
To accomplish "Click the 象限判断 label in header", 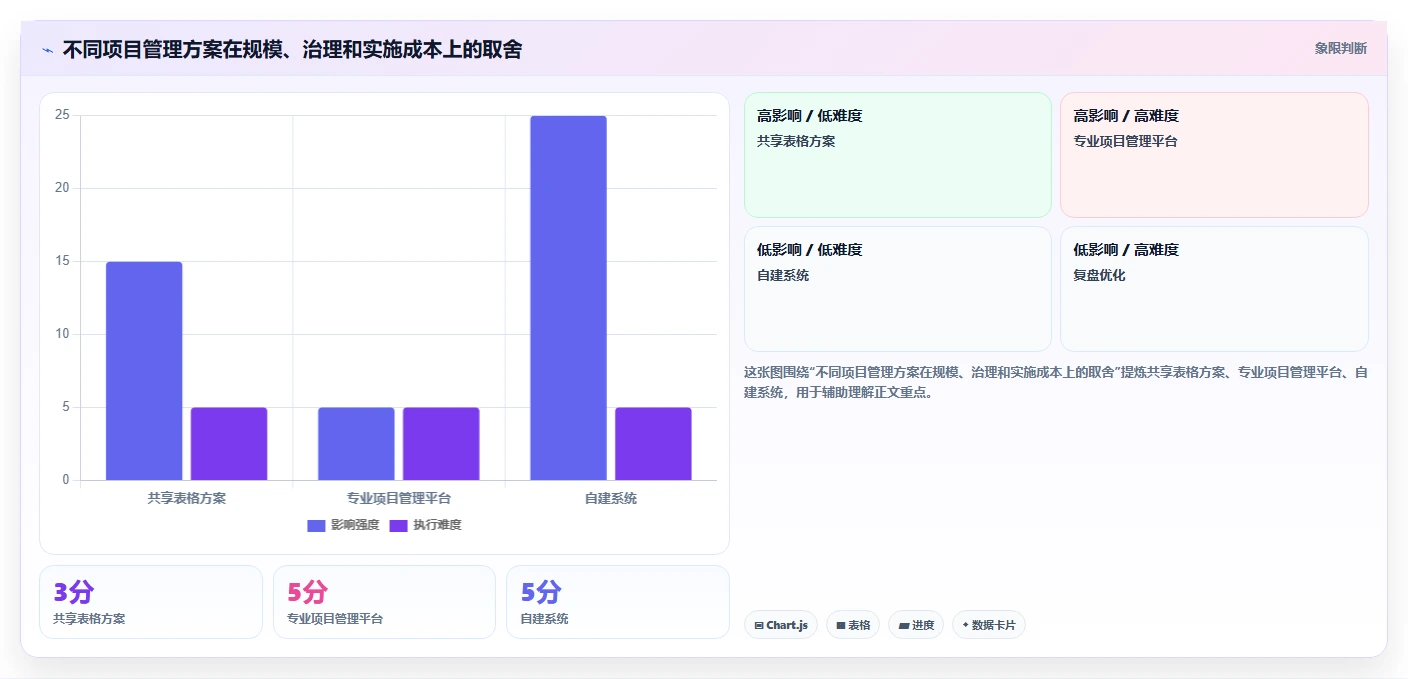I will tap(1340, 48).
